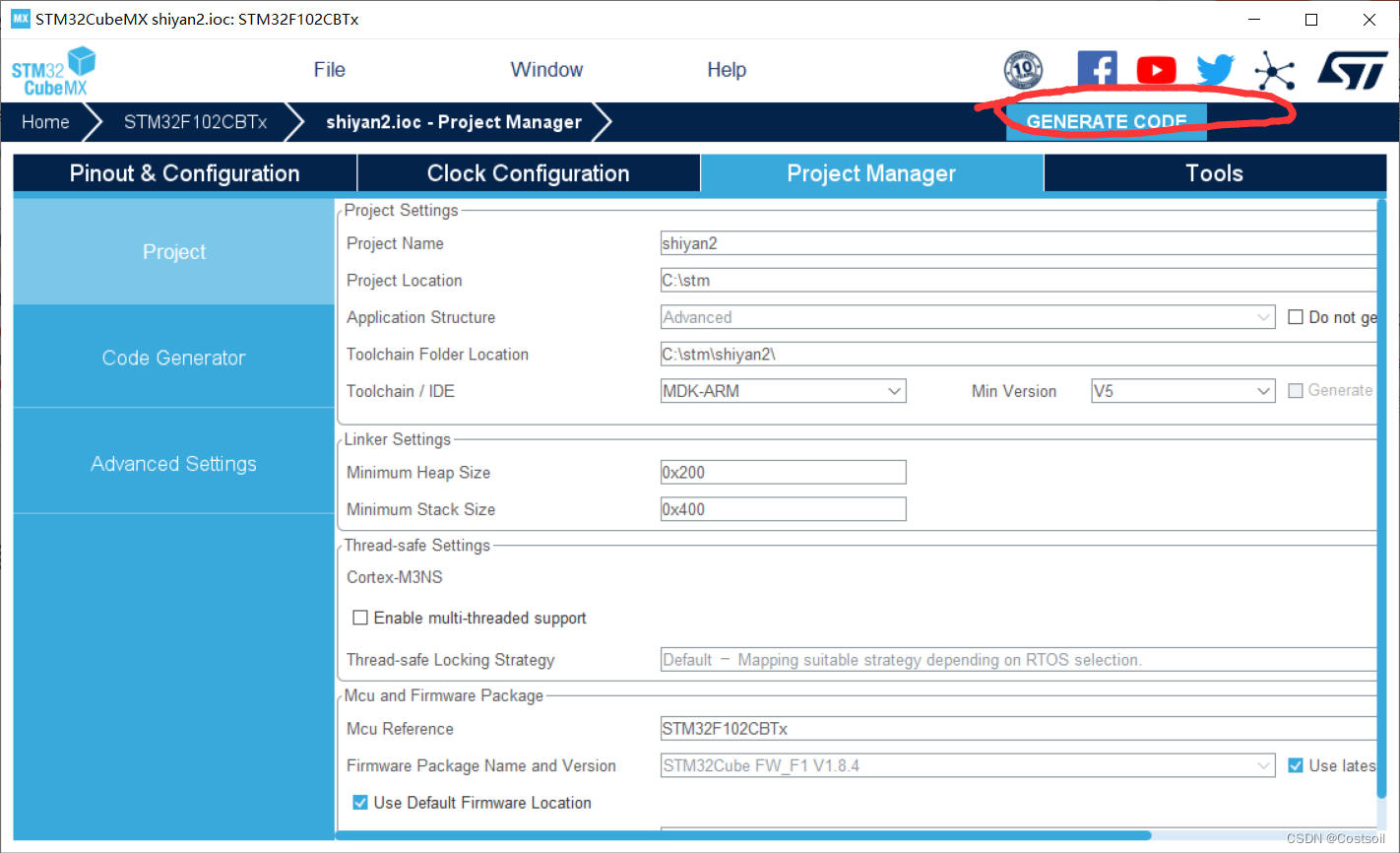Viewport: 1400px width, 853px height.
Task: Open the Advanced Settings section
Action: [x=174, y=464]
